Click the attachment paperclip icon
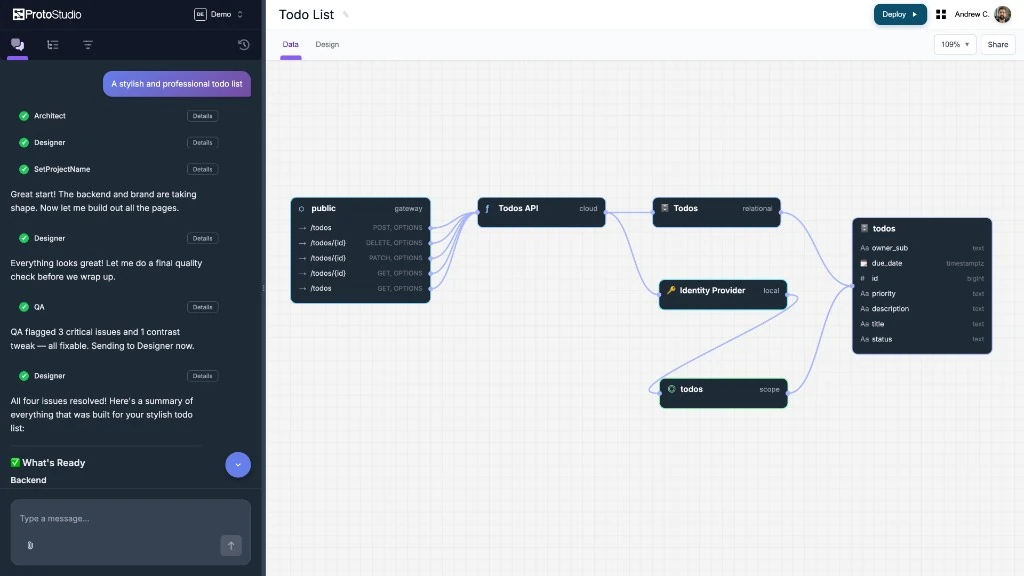 30,545
